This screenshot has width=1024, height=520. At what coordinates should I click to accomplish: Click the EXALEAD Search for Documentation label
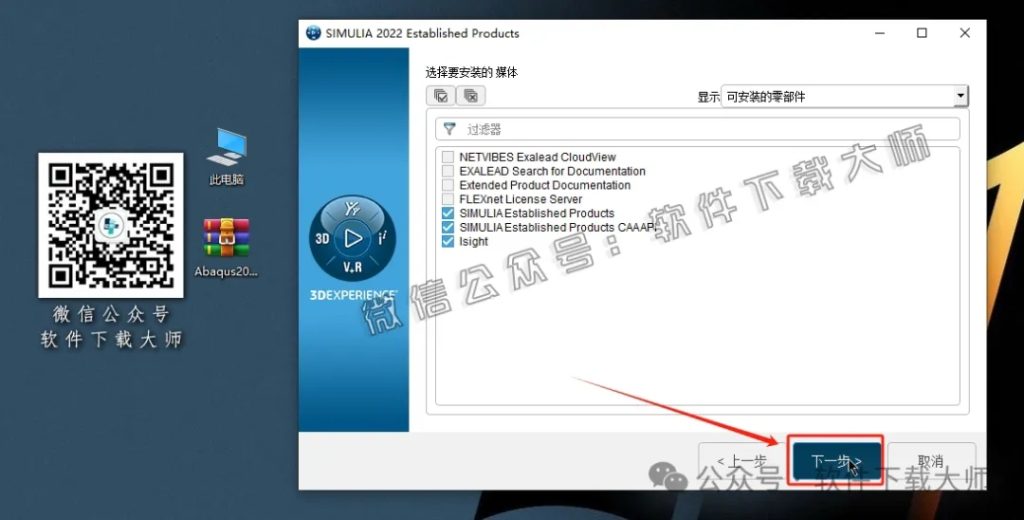pos(552,171)
